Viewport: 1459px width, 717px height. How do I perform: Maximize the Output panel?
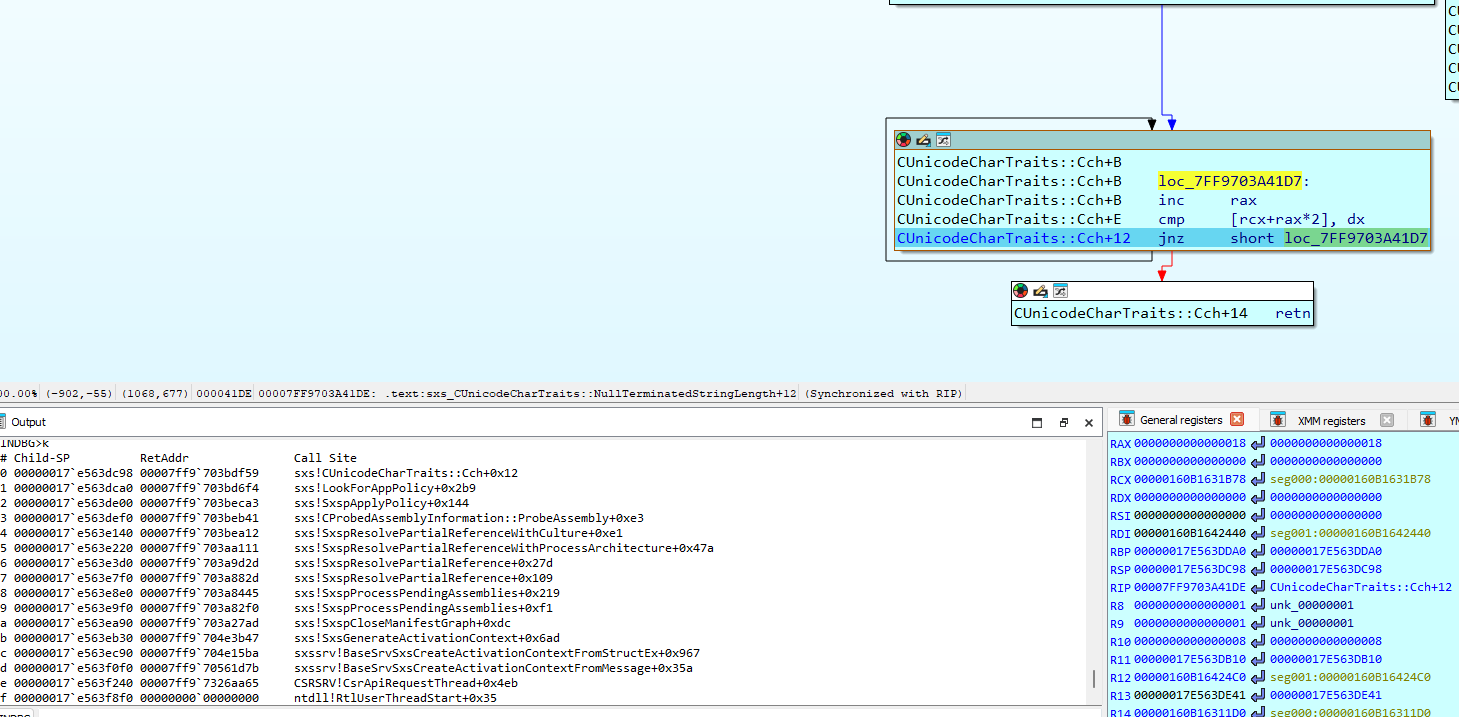click(x=1038, y=423)
